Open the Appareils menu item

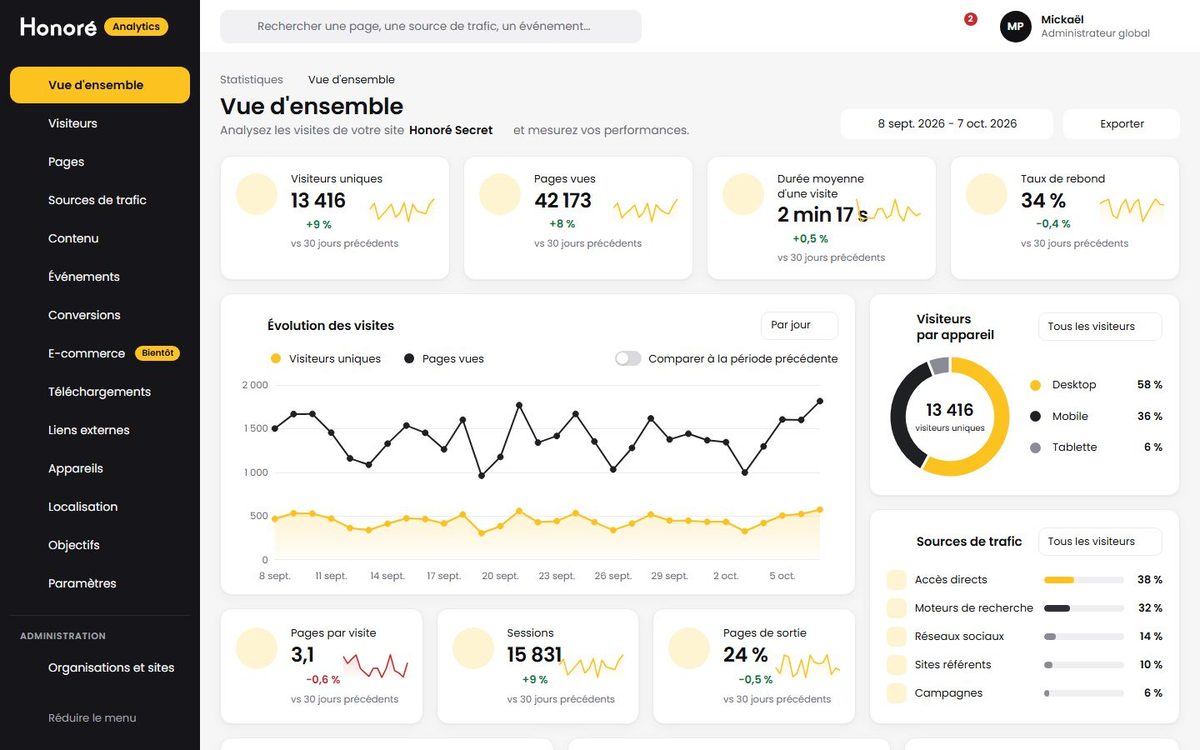coord(100,468)
